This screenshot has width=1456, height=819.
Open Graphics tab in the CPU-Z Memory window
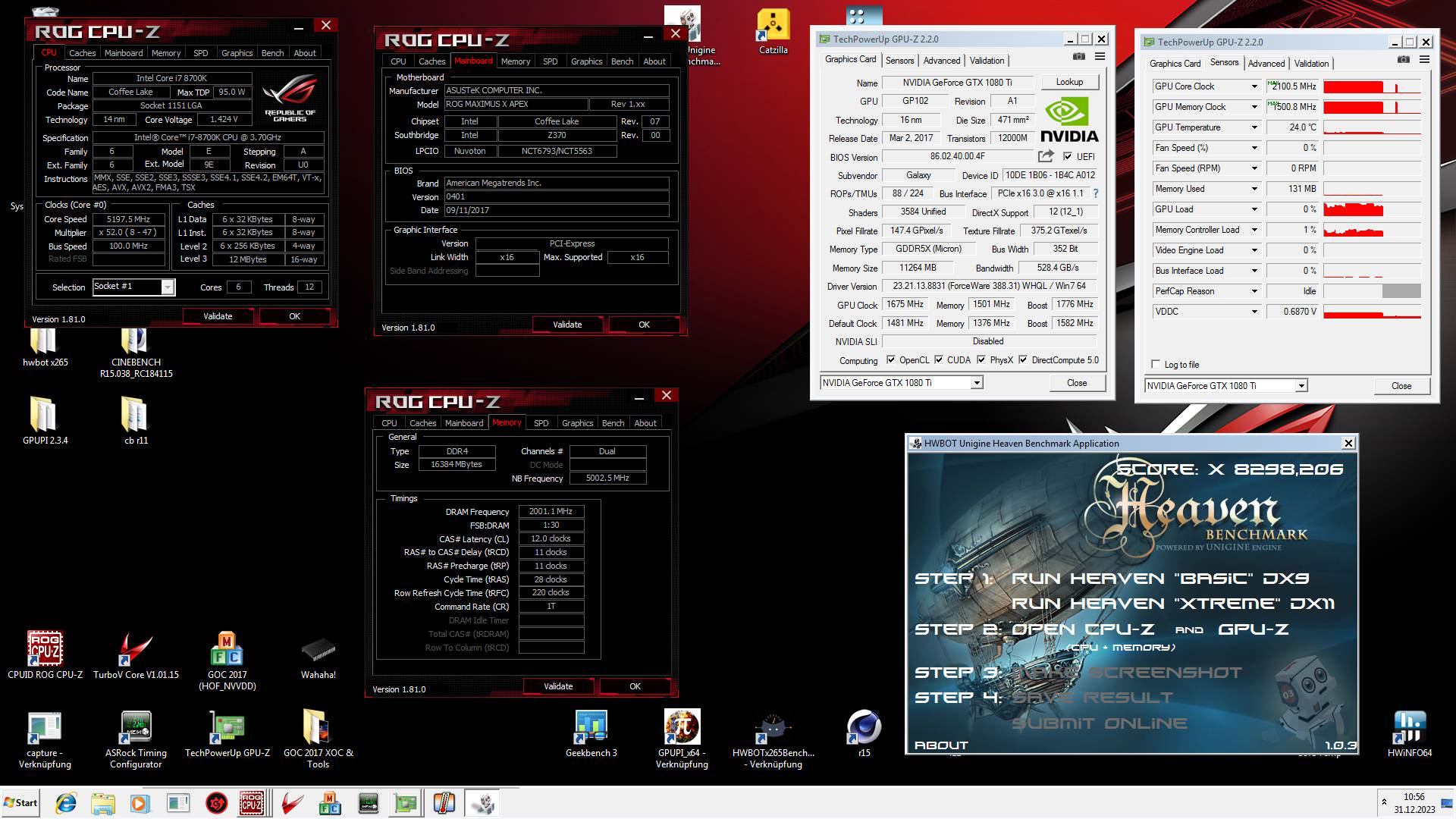(577, 423)
